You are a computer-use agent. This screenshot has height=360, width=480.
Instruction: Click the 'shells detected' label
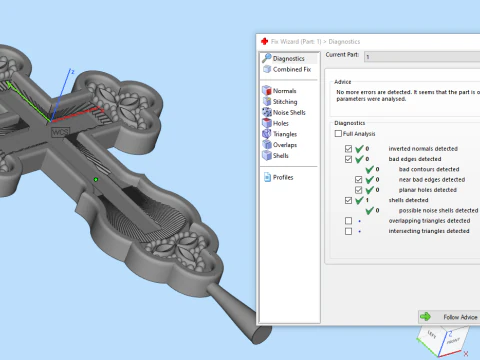click(x=408, y=200)
